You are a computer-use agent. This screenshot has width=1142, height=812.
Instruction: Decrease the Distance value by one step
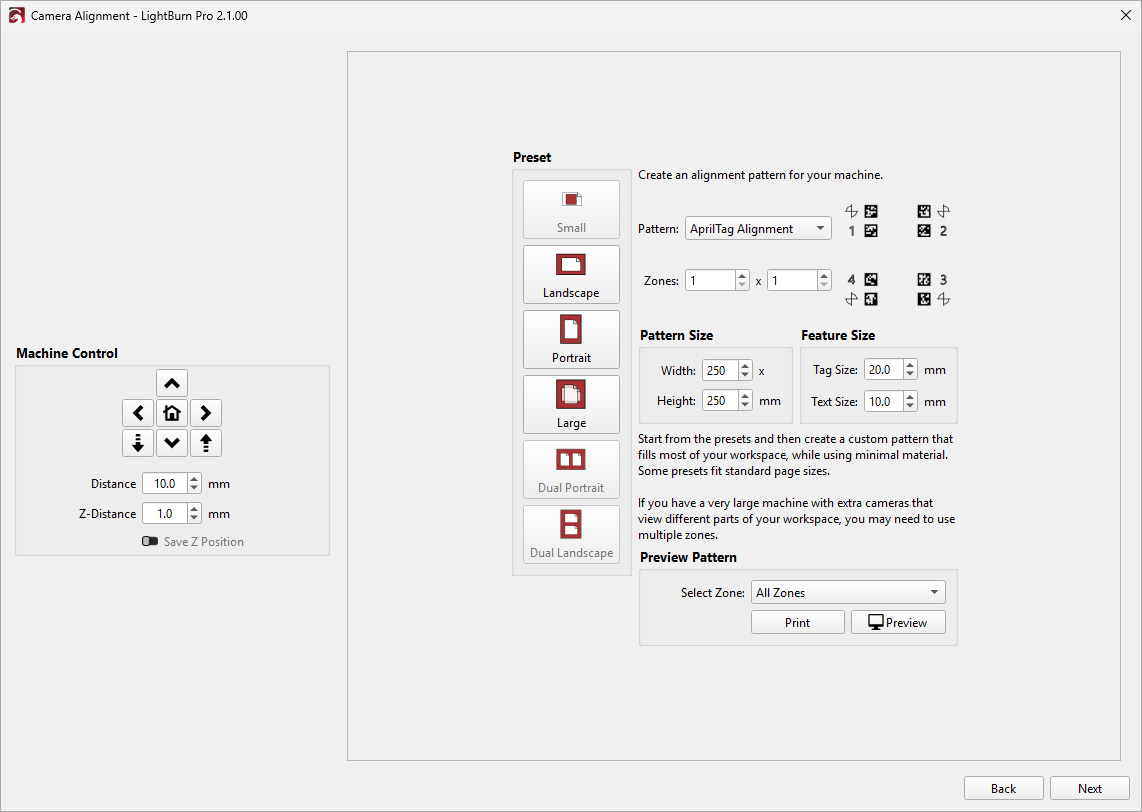coord(194,489)
